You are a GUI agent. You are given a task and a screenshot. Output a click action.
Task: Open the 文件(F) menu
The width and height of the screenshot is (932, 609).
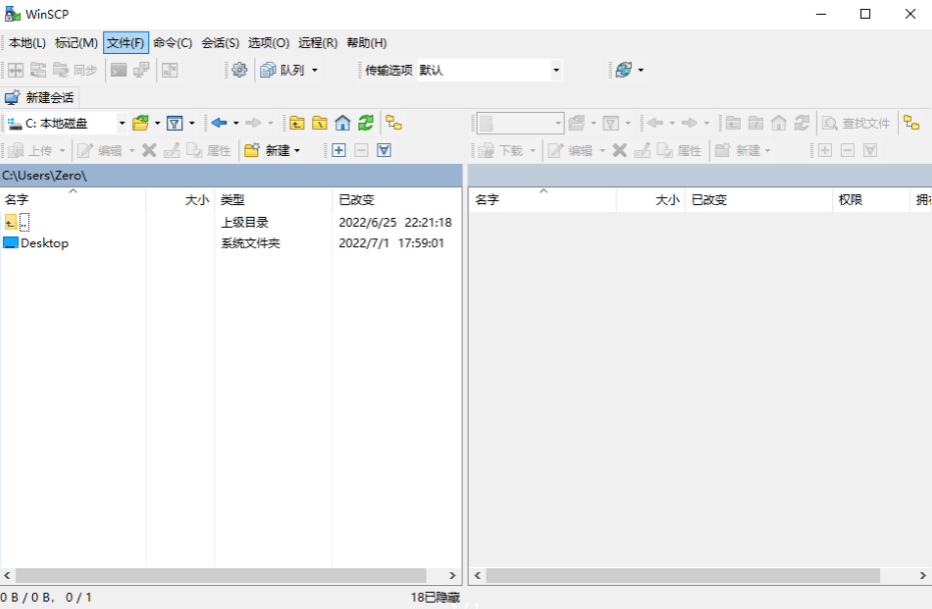(125, 43)
